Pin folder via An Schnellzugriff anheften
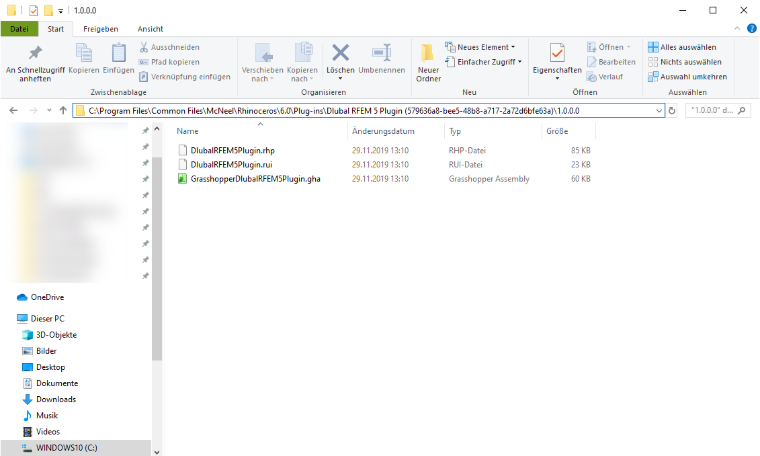Screen dimensions: 760x456 point(35,63)
